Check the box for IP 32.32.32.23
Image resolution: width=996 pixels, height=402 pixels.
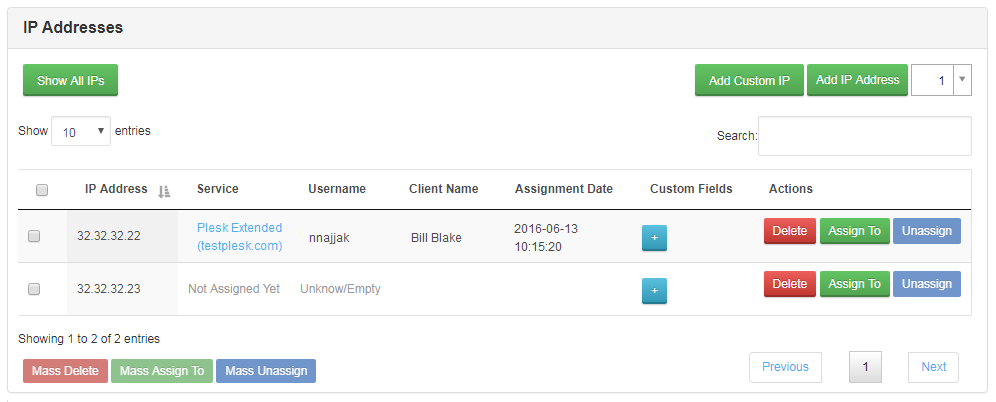(x=34, y=289)
